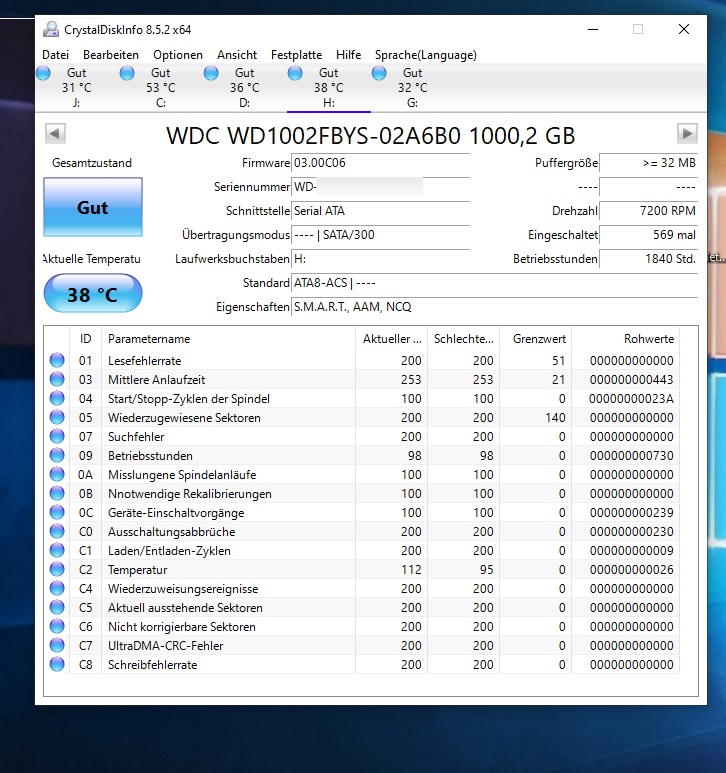This screenshot has width=726, height=773.
Task: Open the Festplatte menu
Action: click(296, 55)
